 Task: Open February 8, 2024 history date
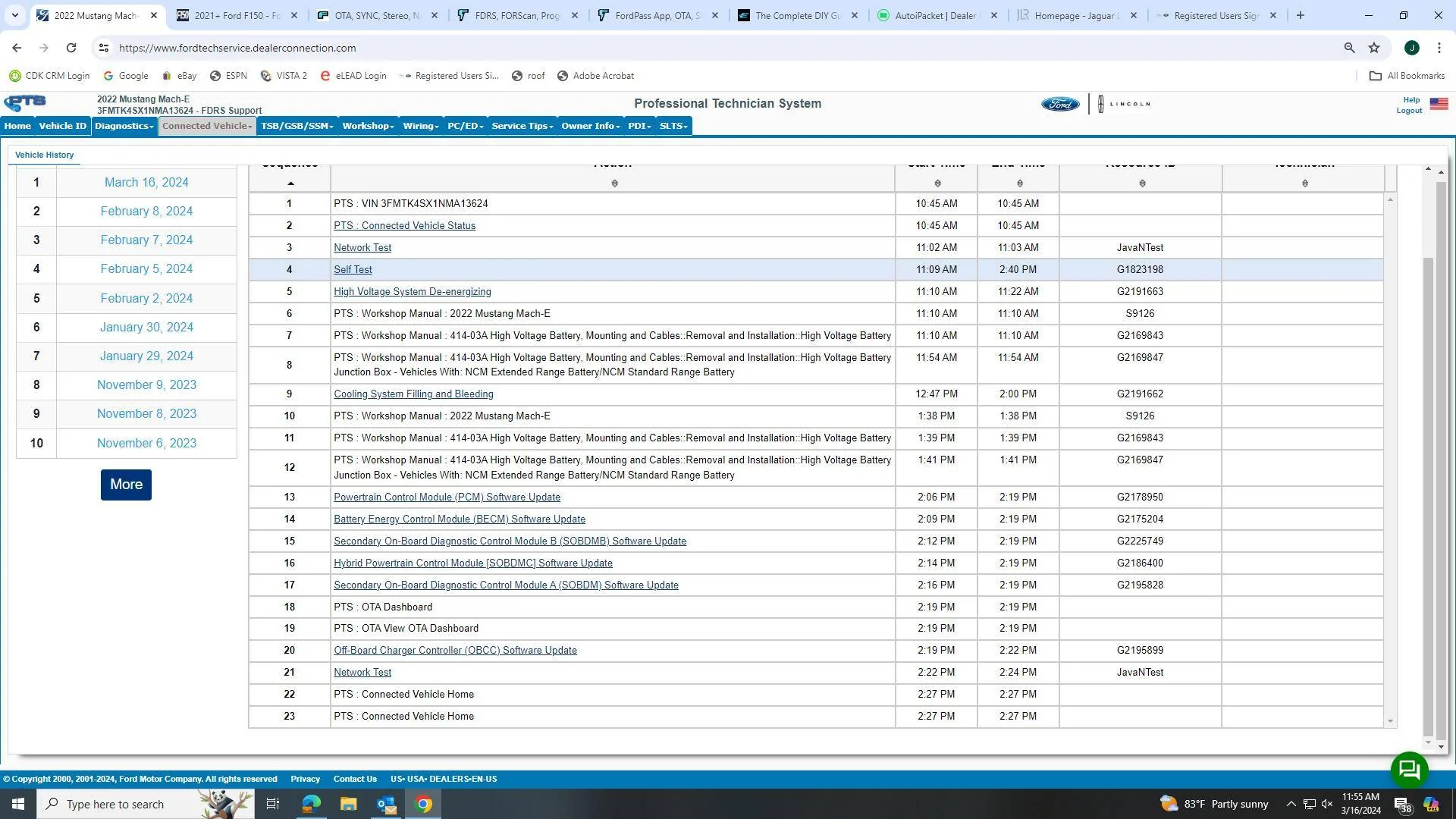[x=146, y=212]
